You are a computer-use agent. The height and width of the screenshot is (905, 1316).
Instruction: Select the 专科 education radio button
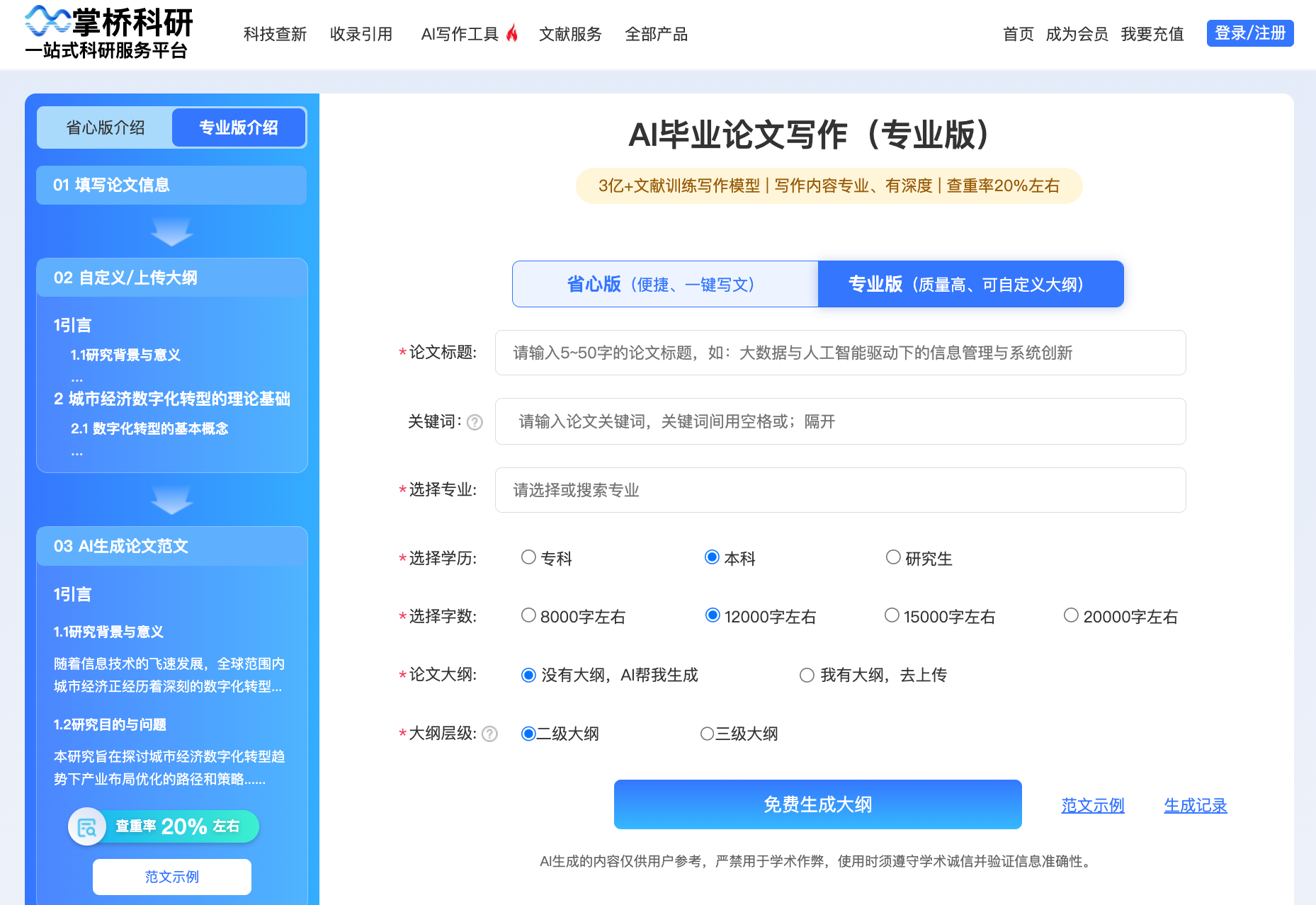click(528, 557)
